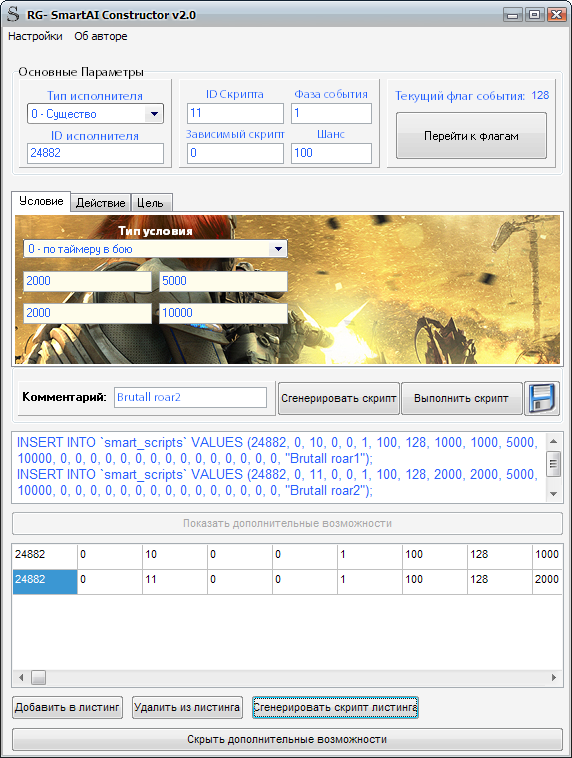Open the Об авторе menu

[101, 36]
